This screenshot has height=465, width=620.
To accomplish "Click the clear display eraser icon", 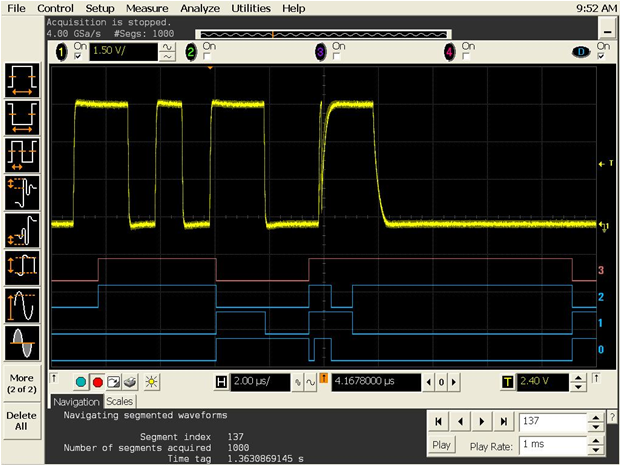I will [130, 382].
